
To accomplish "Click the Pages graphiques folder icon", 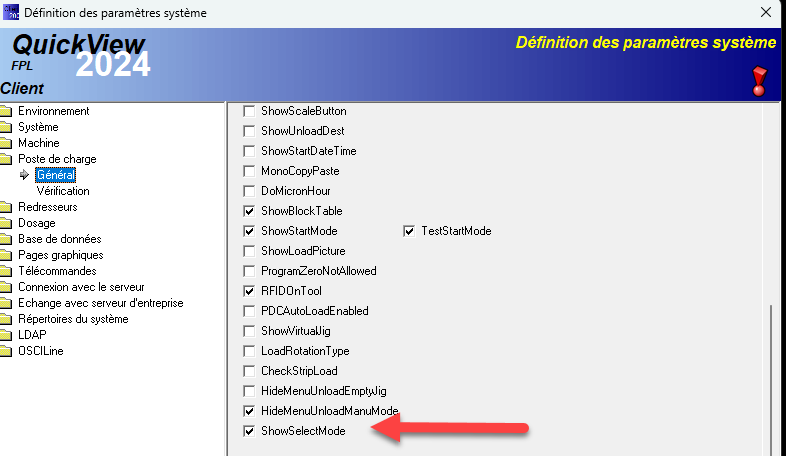I will 6,255.
